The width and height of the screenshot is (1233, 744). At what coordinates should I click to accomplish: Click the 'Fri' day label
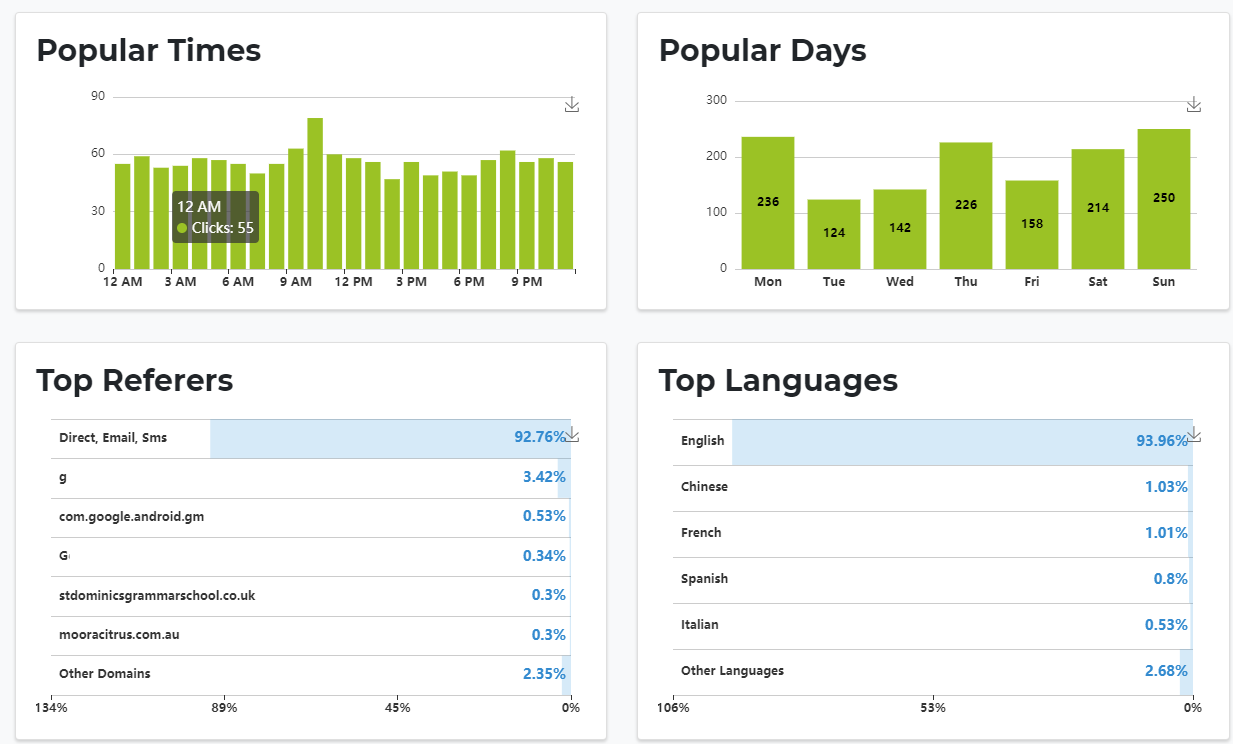click(x=1032, y=282)
